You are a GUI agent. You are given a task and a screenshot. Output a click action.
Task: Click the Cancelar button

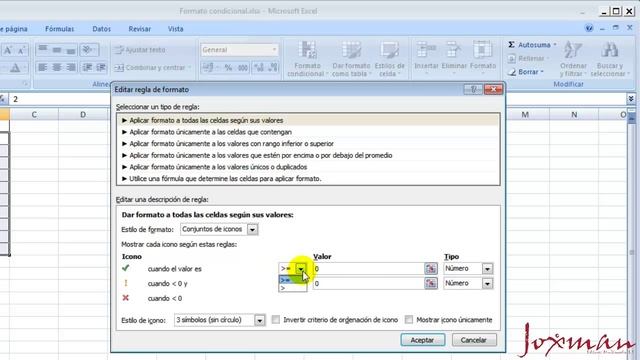pos(473,340)
